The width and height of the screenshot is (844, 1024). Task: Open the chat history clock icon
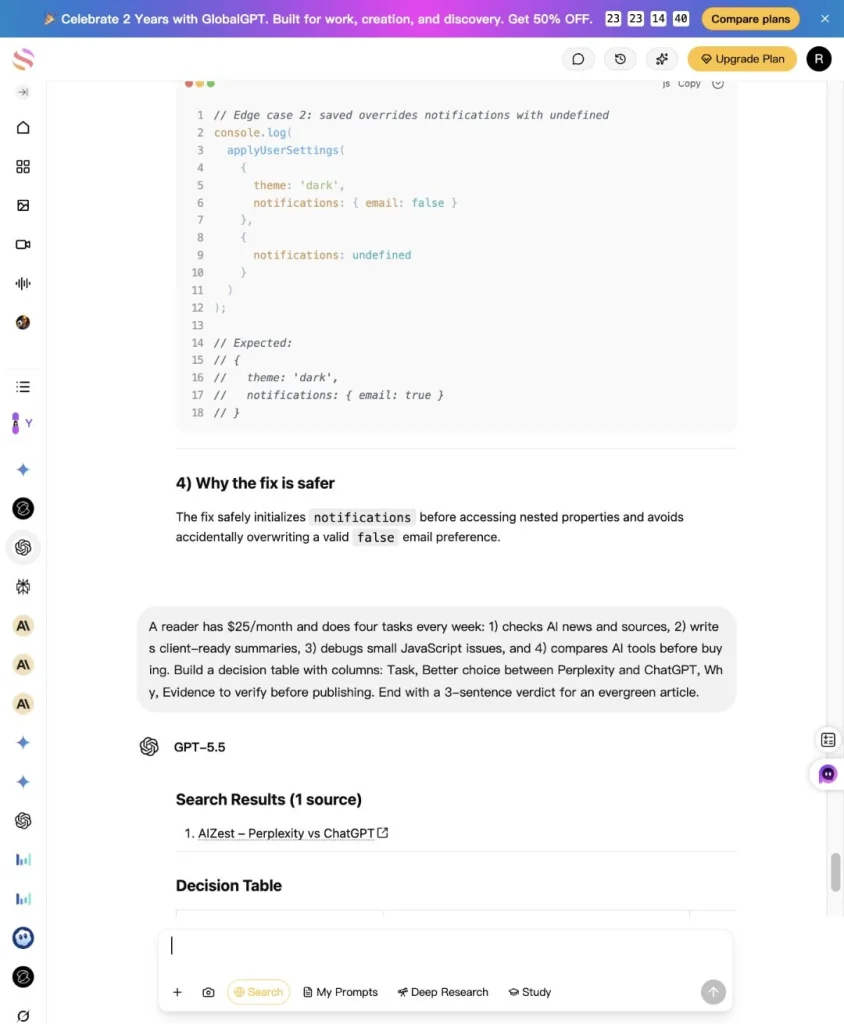pyautogui.click(x=620, y=59)
